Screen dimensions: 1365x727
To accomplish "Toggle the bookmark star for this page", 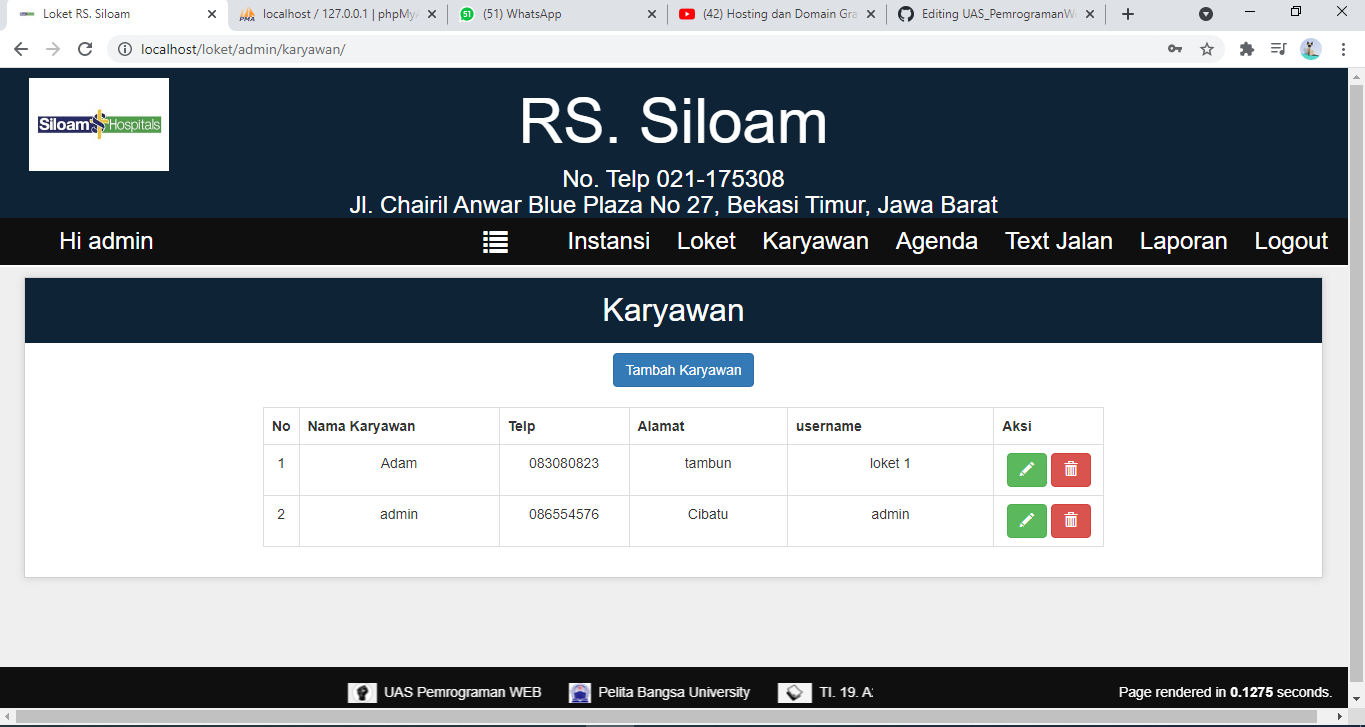I will pos(1208,47).
